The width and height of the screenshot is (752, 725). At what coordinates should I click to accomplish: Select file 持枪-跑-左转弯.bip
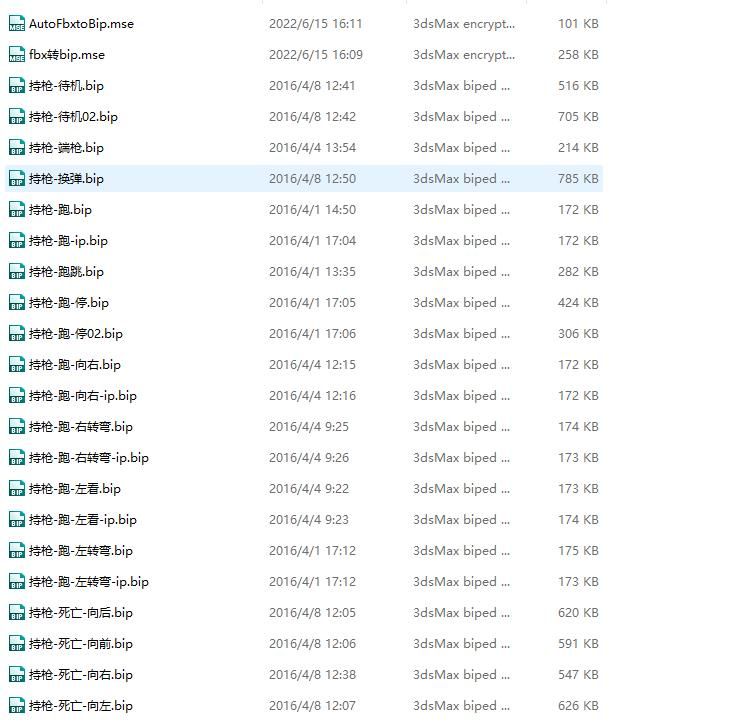(x=81, y=551)
